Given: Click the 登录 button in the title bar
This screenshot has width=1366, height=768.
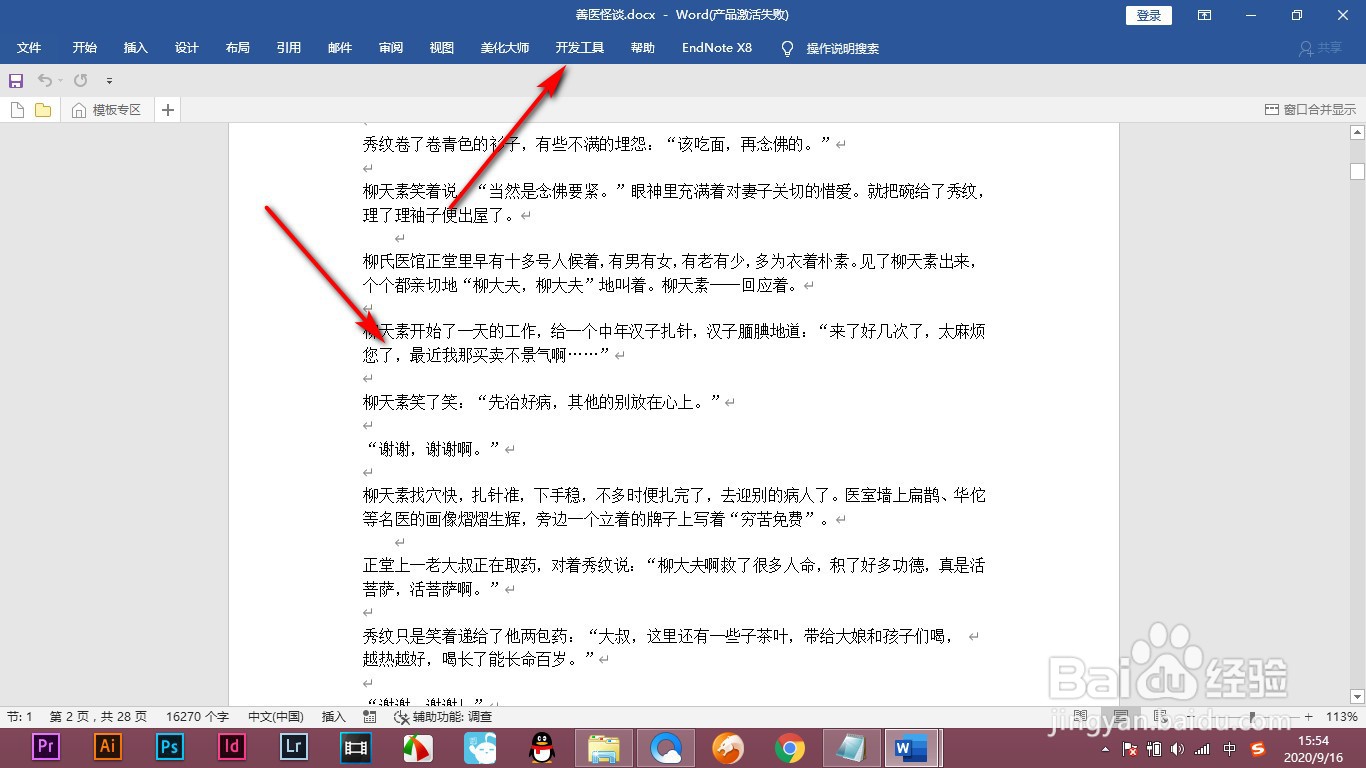Looking at the screenshot, I should 1147,15.
